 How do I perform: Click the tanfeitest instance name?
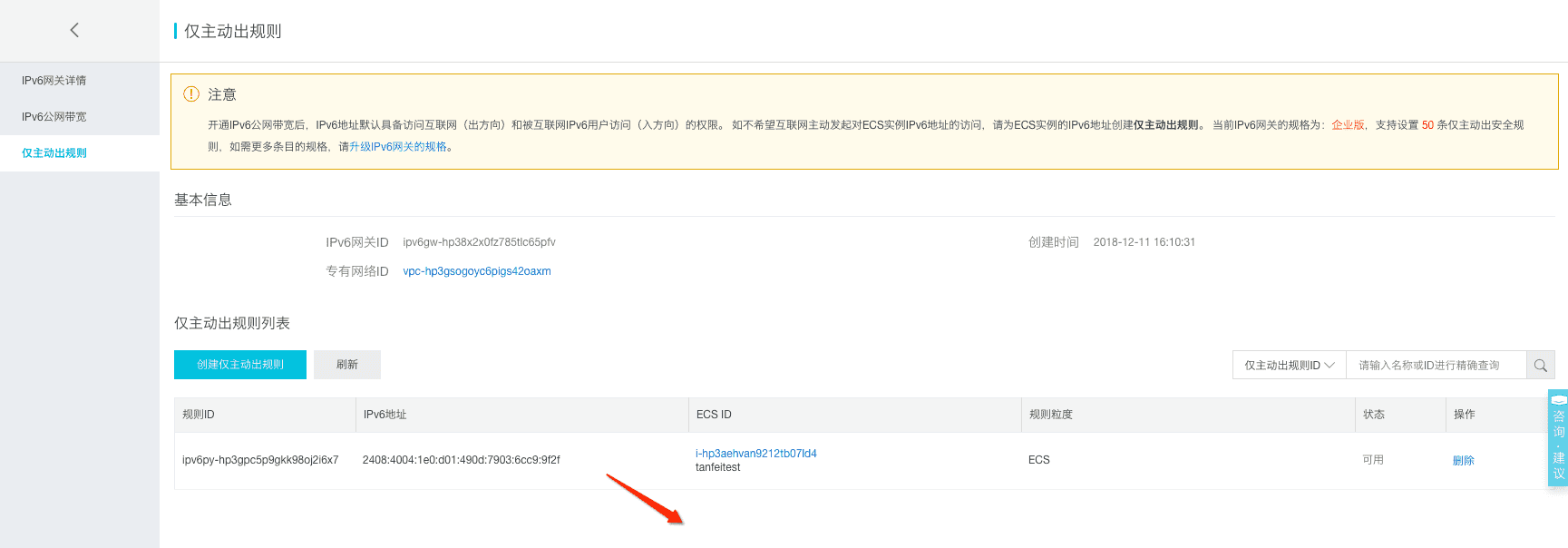(x=718, y=467)
